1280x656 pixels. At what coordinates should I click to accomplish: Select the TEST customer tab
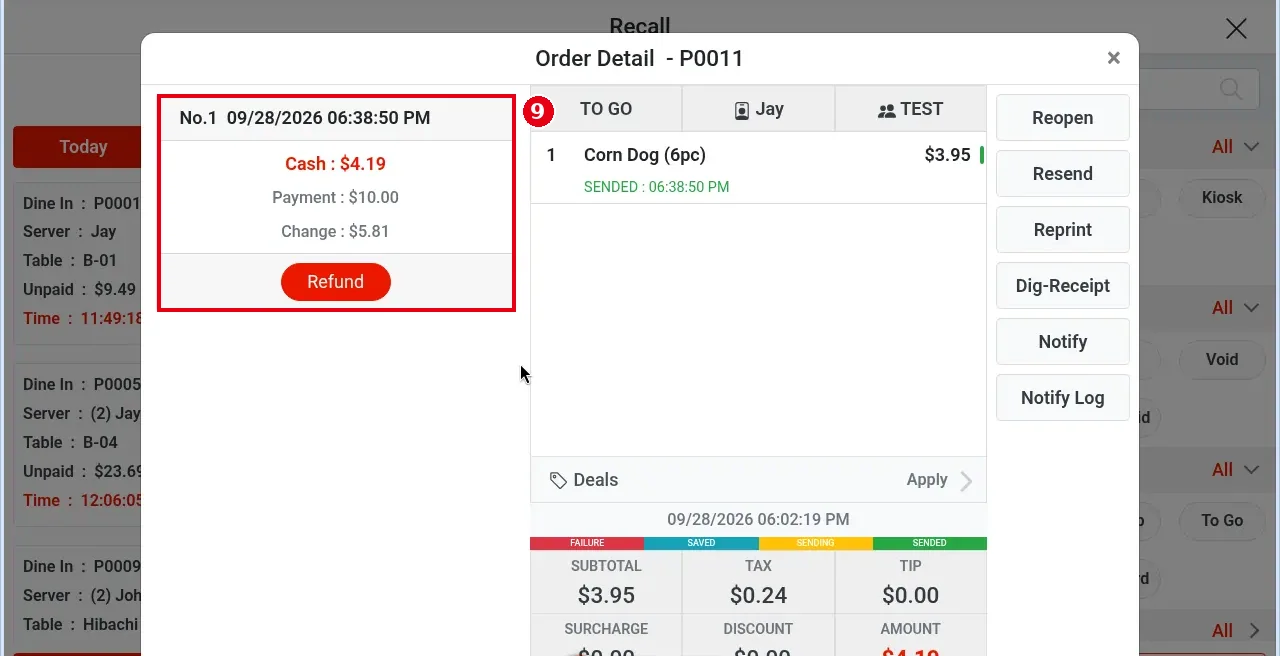[910, 109]
